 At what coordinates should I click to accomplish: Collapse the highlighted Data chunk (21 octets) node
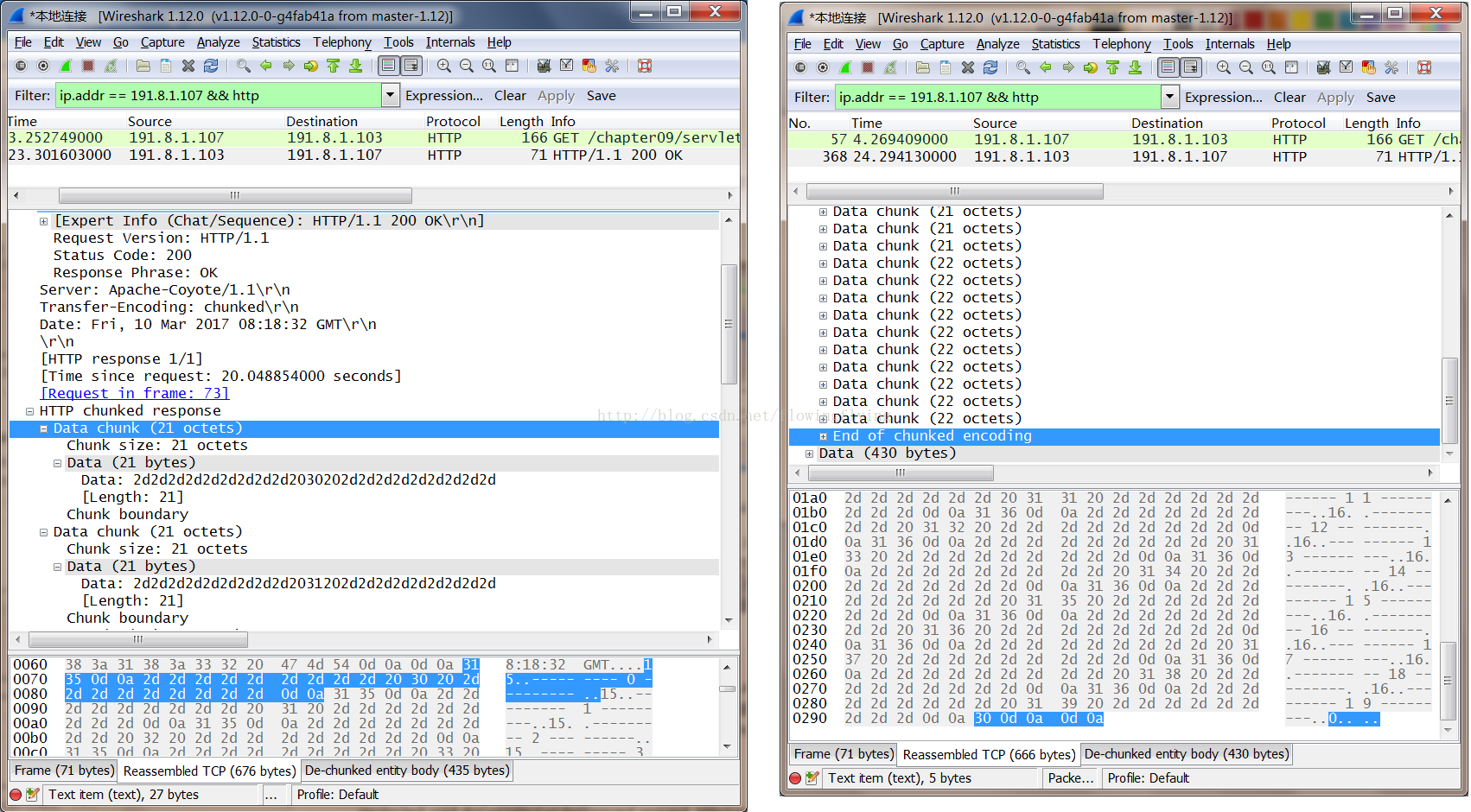[x=44, y=428]
